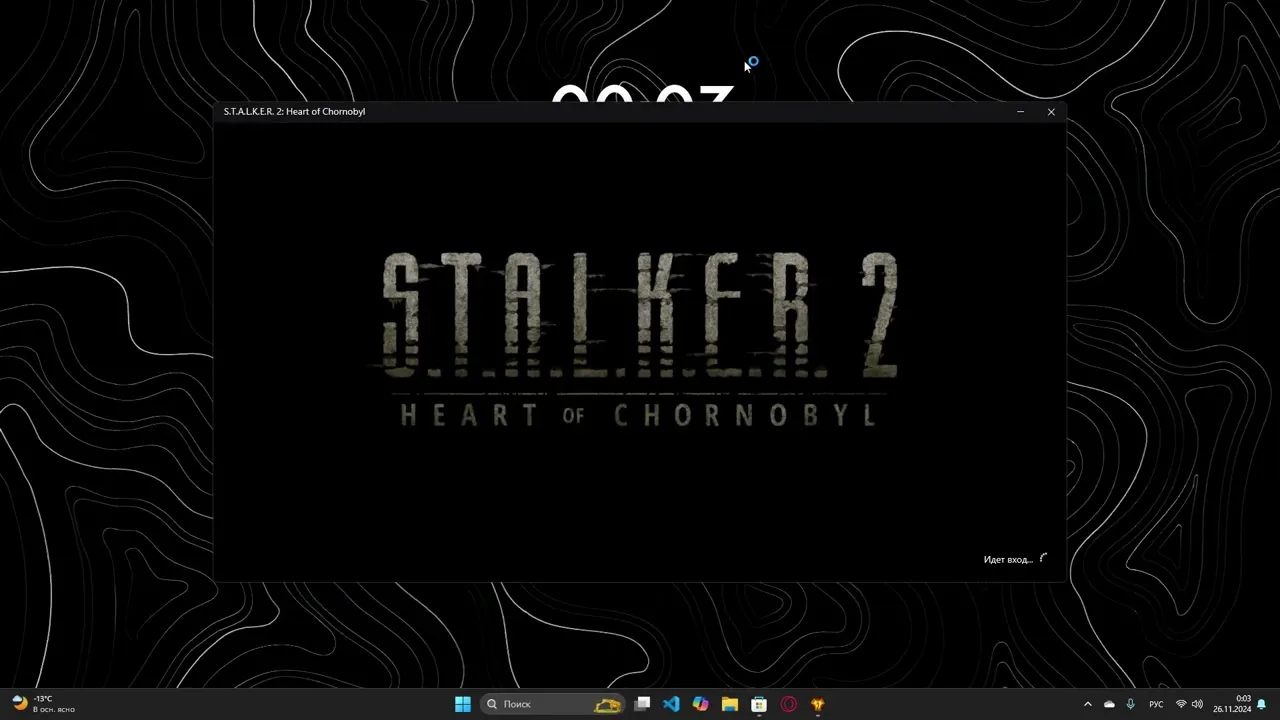Image resolution: width=1280 pixels, height=720 pixels.
Task: Open Microsoft Store from the taskbar
Action: point(759,704)
